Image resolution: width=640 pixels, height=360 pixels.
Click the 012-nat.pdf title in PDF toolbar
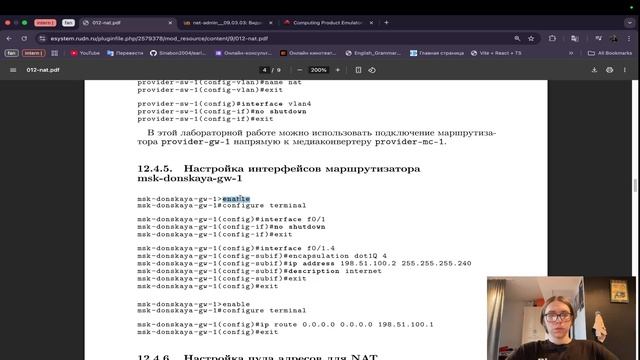43,70
